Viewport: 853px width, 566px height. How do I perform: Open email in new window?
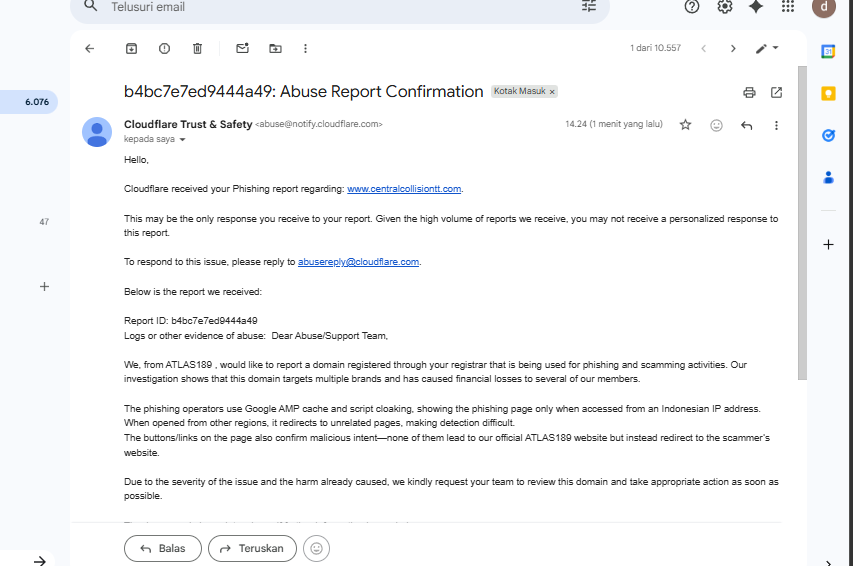point(776,93)
